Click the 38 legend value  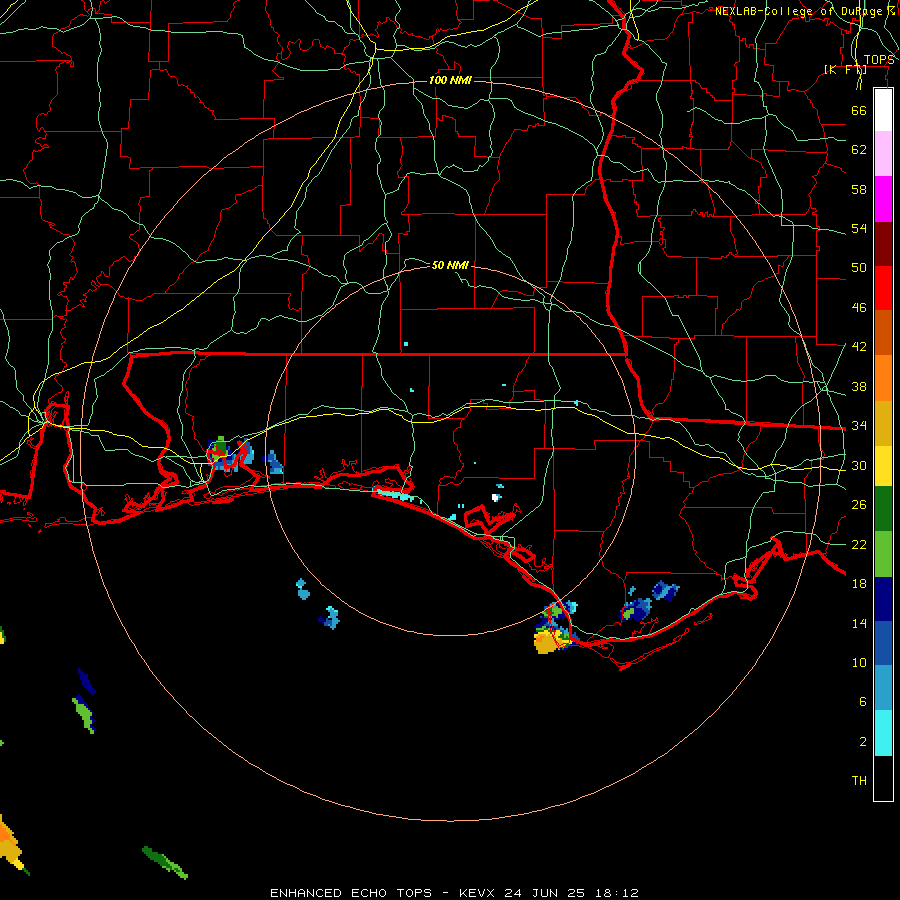tap(859, 387)
